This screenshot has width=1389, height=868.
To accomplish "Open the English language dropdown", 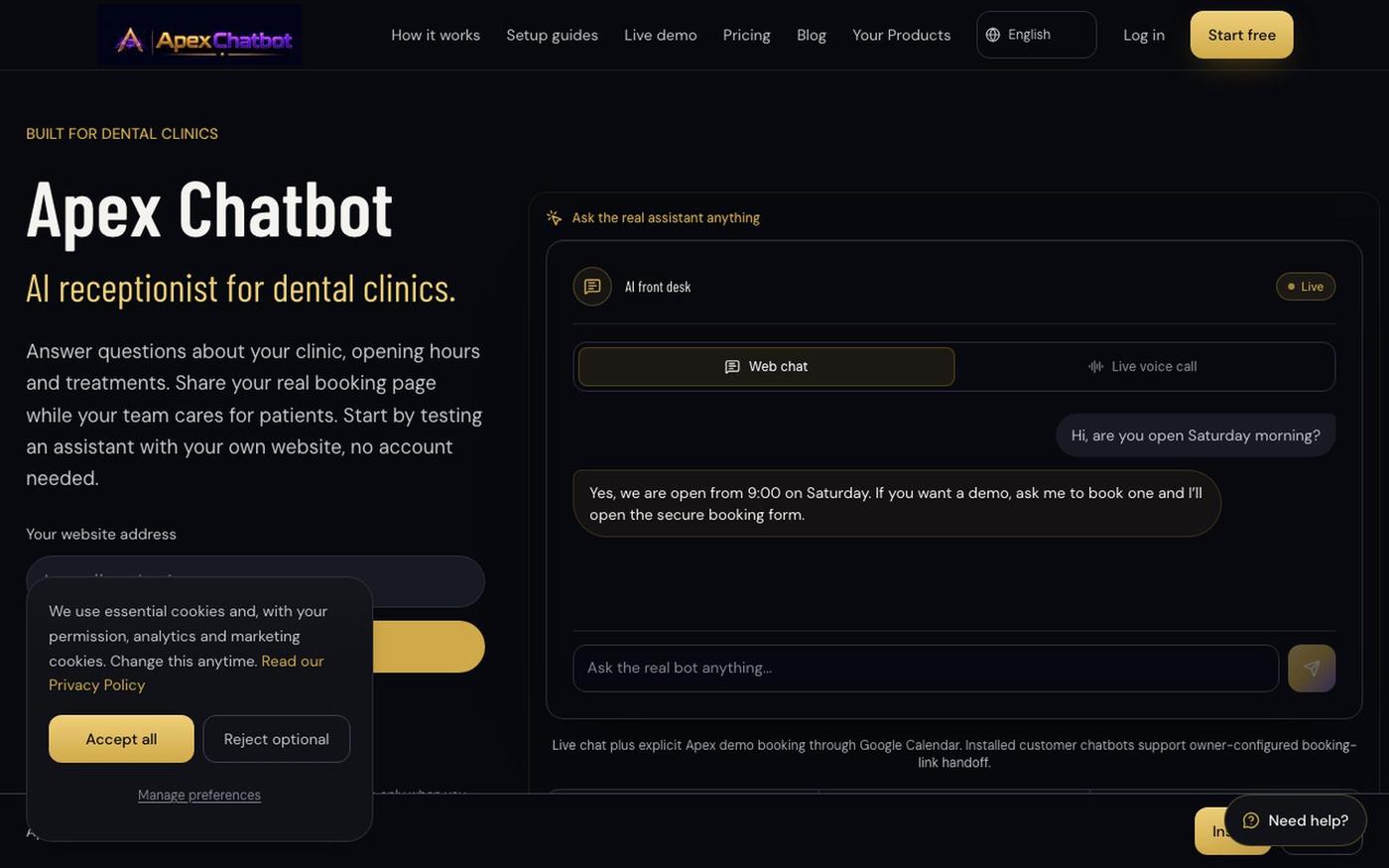I will click(1036, 35).
